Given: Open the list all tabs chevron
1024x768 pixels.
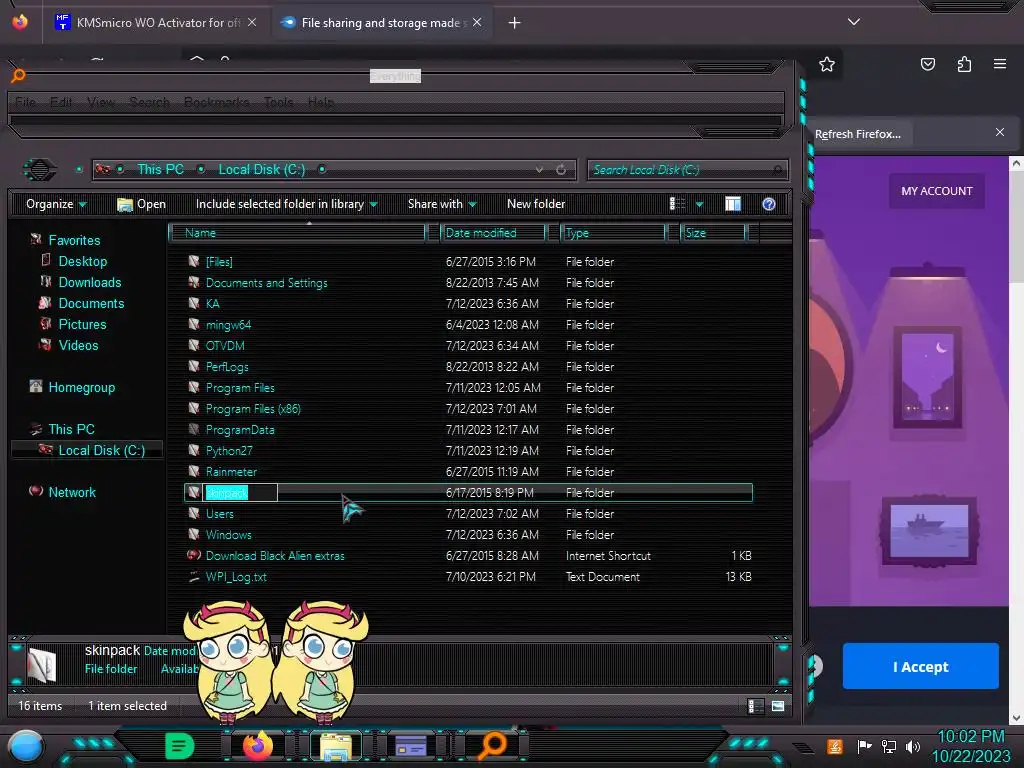Looking at the screenshot, I should coord(854,22).
